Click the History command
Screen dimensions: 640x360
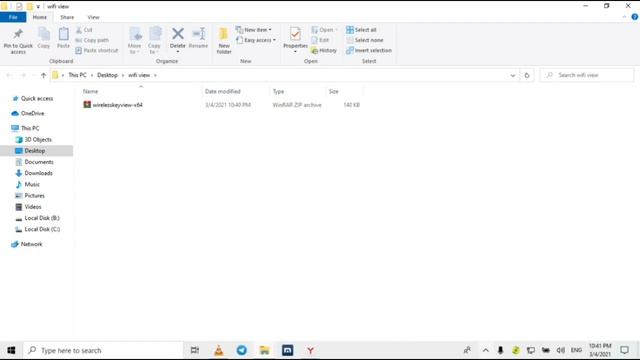[324, 50]
